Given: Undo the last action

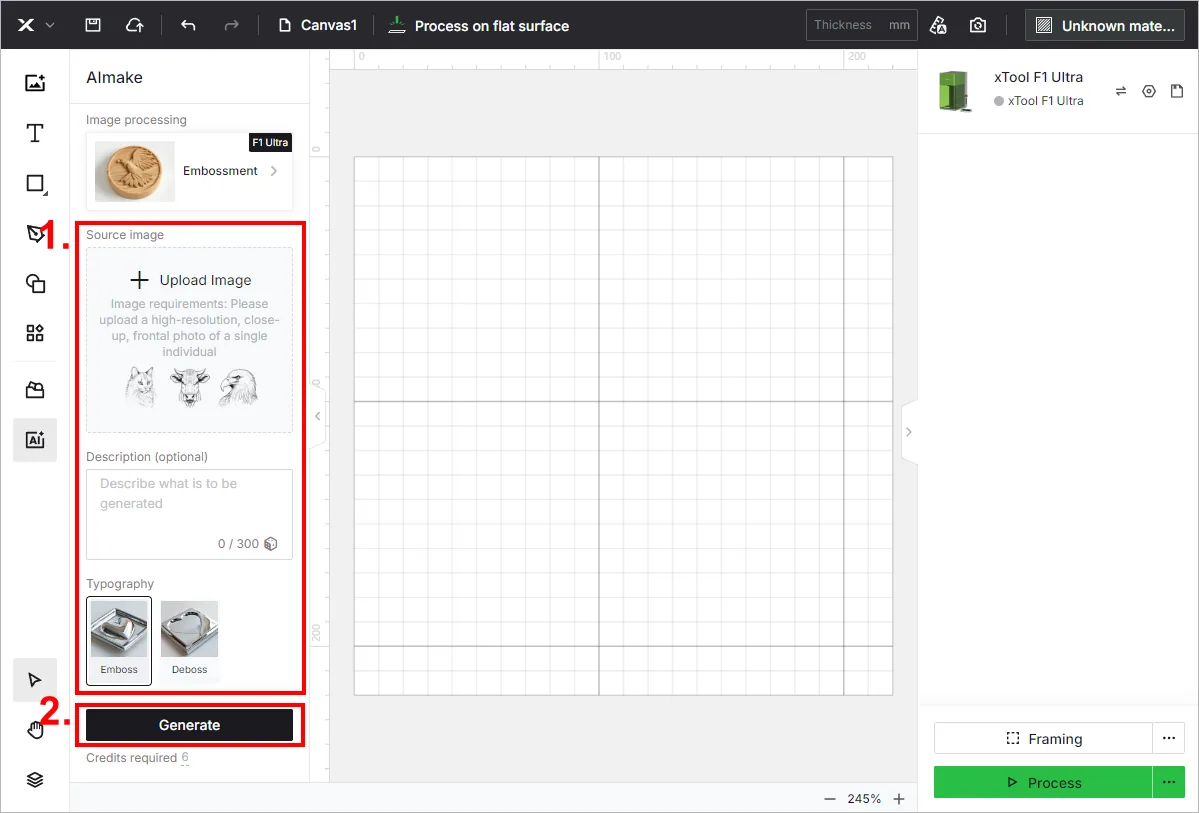Looking at the screenshot, I should click(x=188, y=25).
